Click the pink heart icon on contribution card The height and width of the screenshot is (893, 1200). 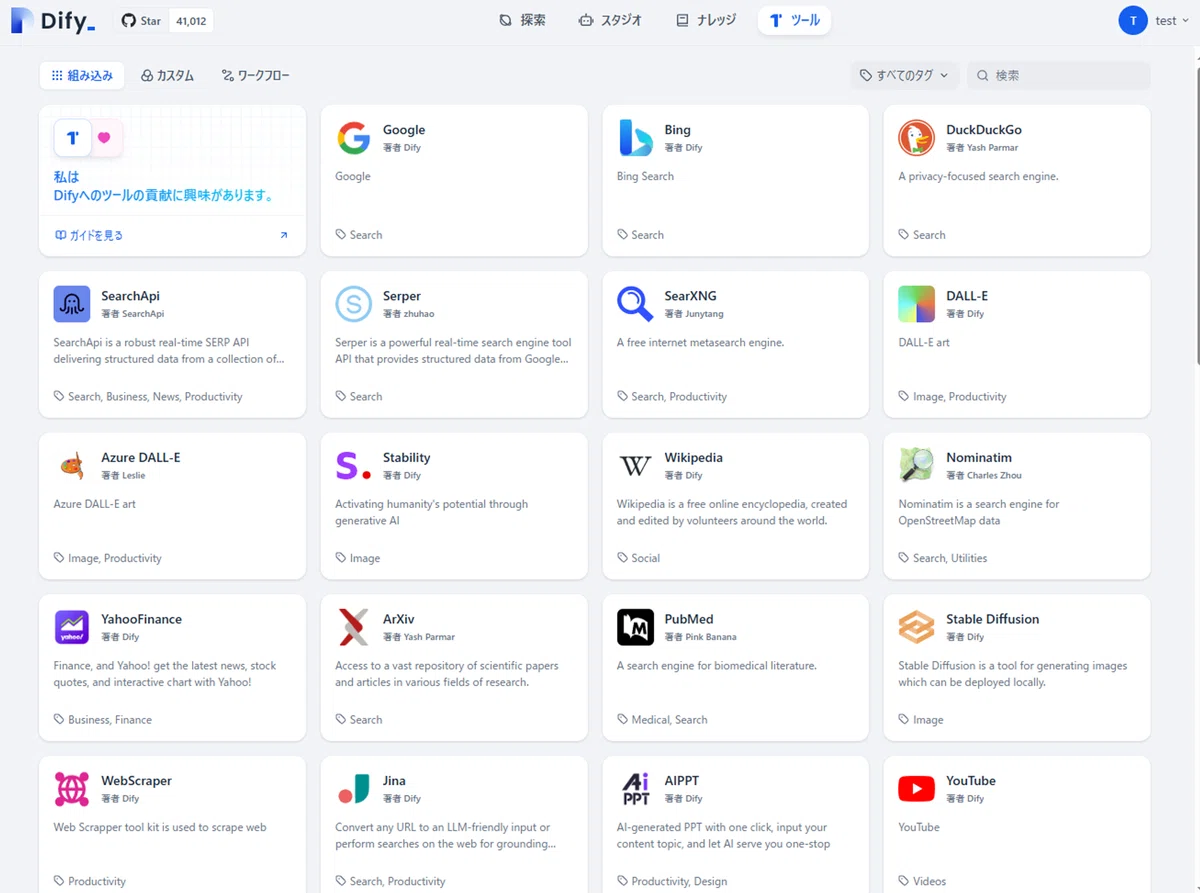(104, 138)
